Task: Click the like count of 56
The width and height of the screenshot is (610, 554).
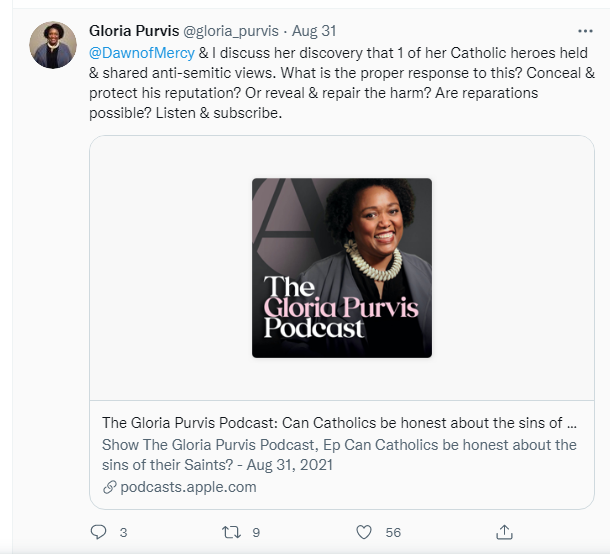Action: point(393,533)
